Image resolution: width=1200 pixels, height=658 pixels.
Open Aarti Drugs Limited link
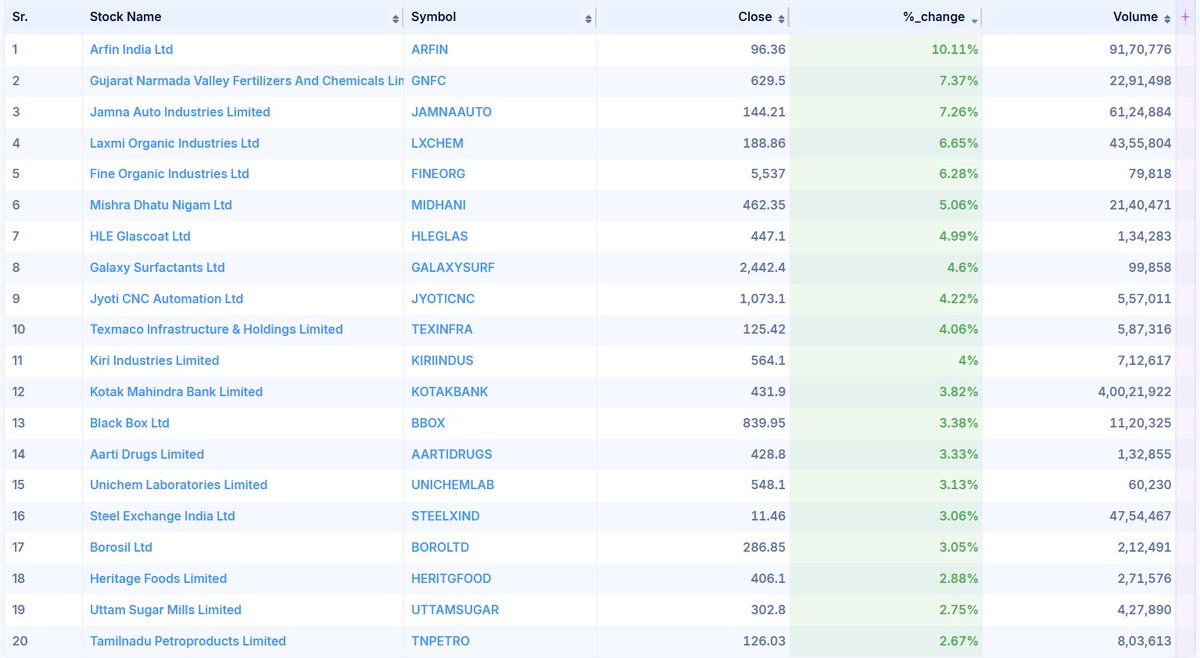[147, 454]
